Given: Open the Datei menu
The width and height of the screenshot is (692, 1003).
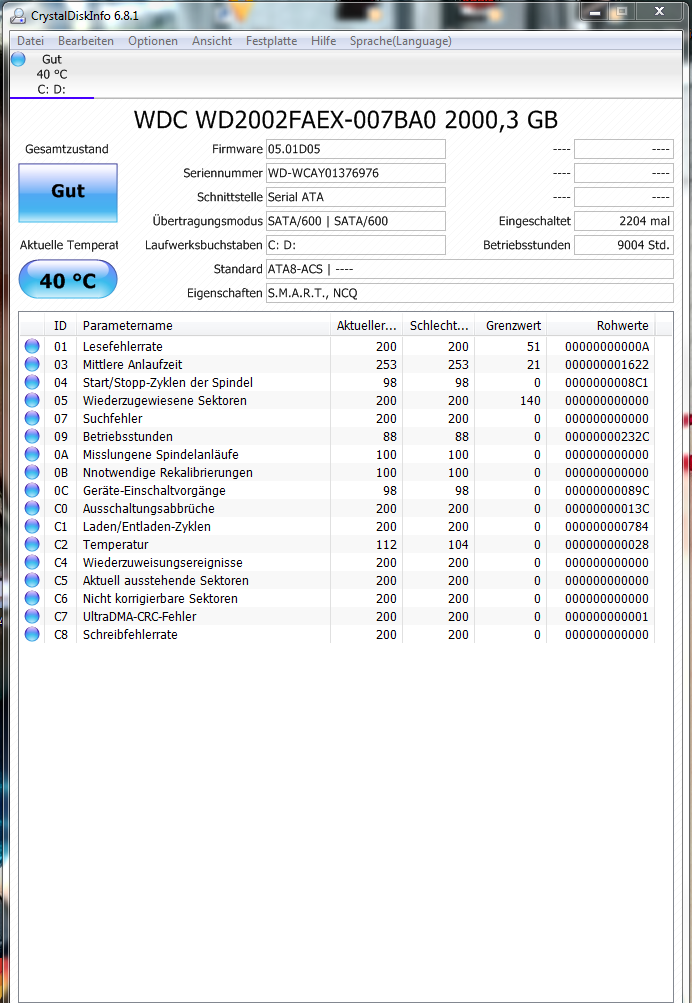Looking at the screenshot, I should tap(30, 41).
